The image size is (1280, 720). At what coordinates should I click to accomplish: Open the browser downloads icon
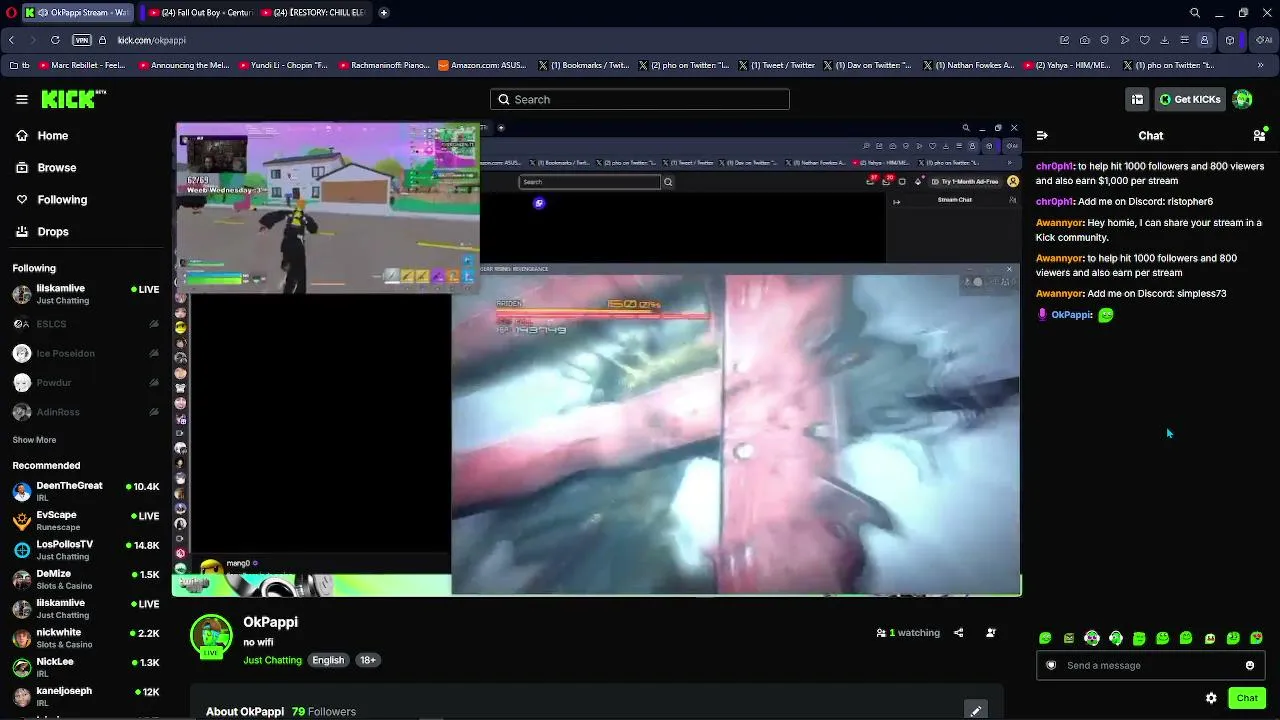point(1165,40)
